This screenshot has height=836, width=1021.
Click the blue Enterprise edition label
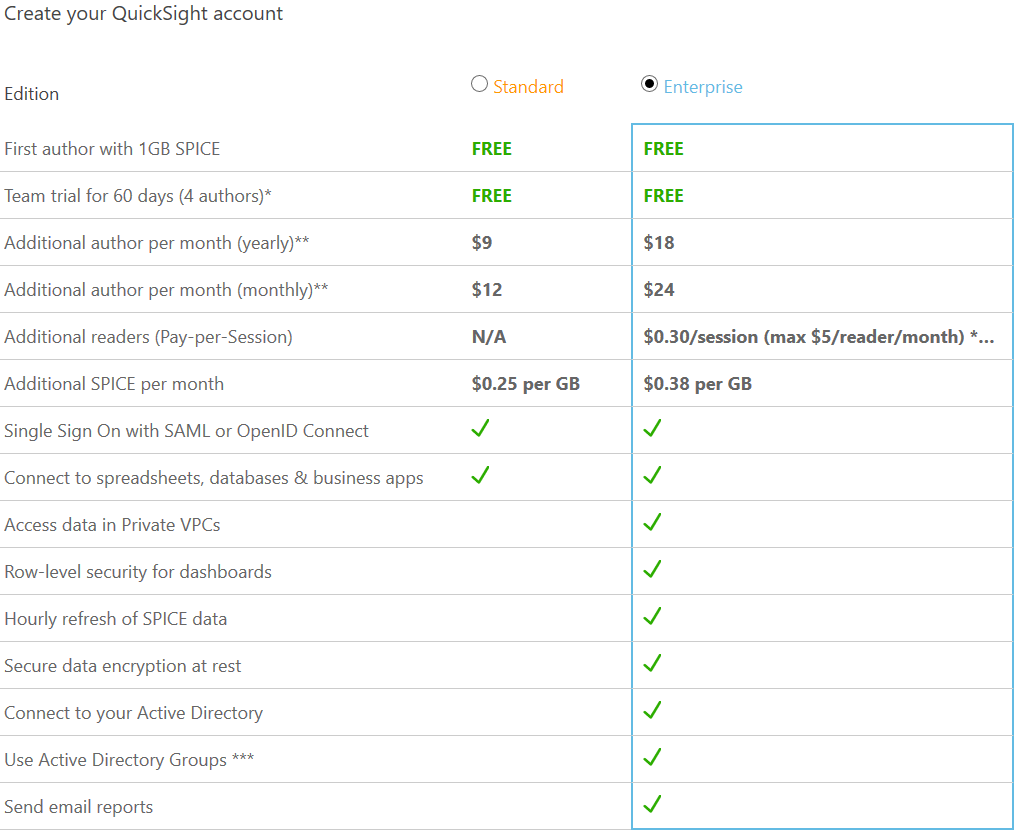click(x=703, y=87)
